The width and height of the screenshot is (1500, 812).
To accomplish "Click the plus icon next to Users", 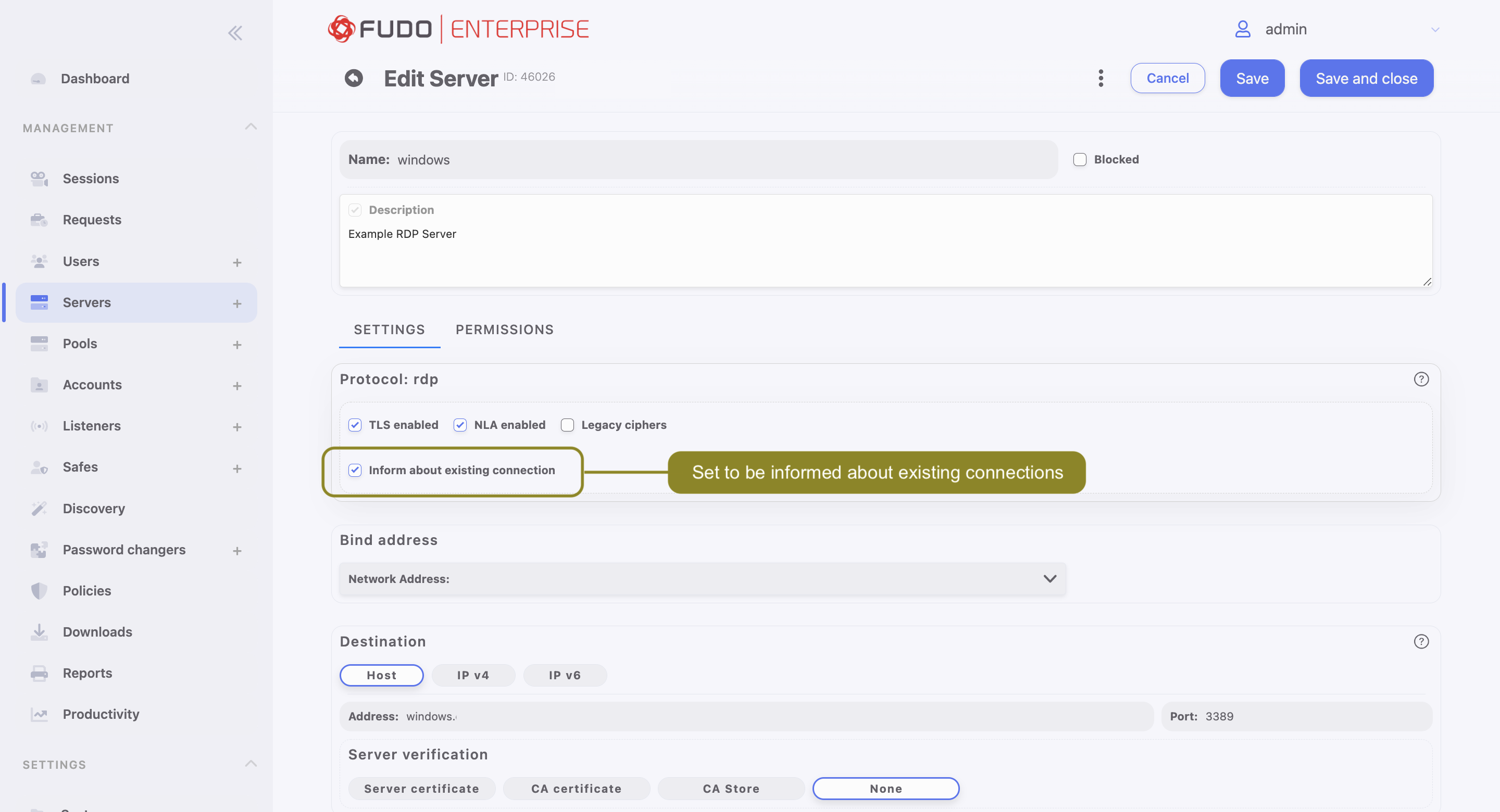I will (237, 262).
